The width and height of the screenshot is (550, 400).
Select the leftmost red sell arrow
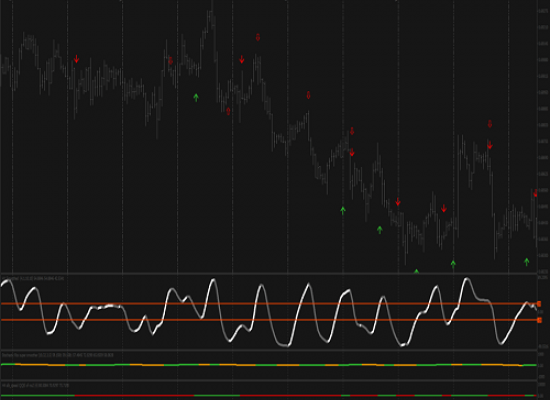point(76,59)
